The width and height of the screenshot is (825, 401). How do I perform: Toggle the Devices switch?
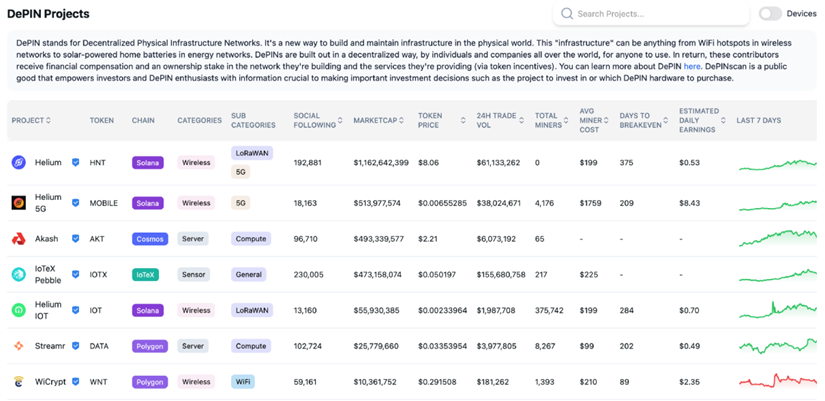click(x=769, y=14)
